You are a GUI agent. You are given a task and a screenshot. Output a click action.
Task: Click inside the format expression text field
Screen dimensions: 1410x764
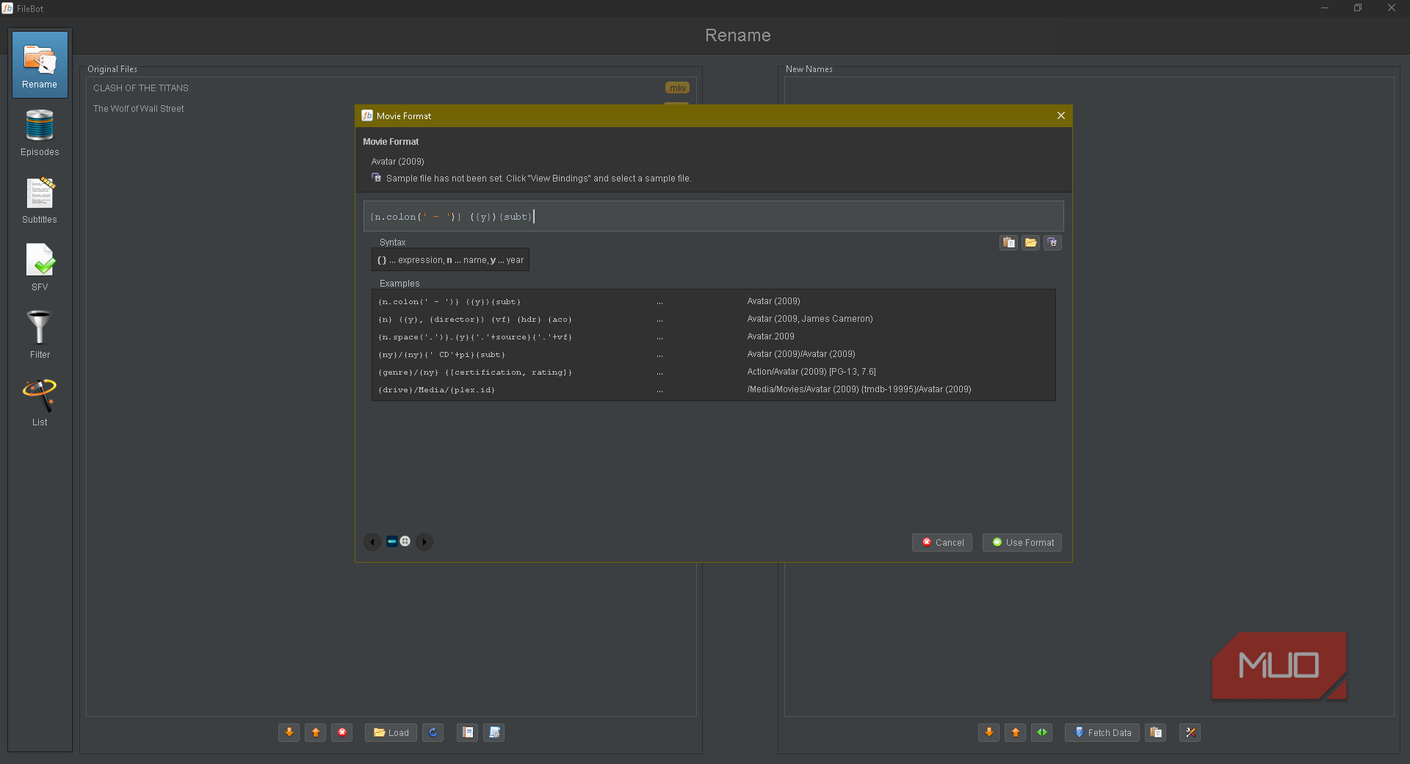click(713, 217)
